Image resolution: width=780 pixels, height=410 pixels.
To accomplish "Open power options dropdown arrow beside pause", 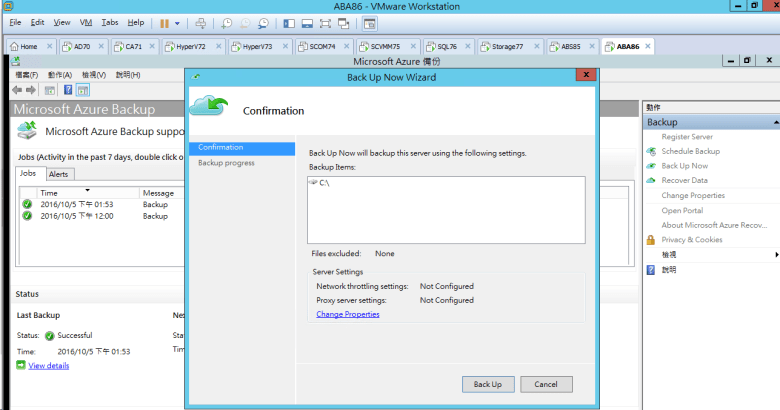I will coord(178,22).
